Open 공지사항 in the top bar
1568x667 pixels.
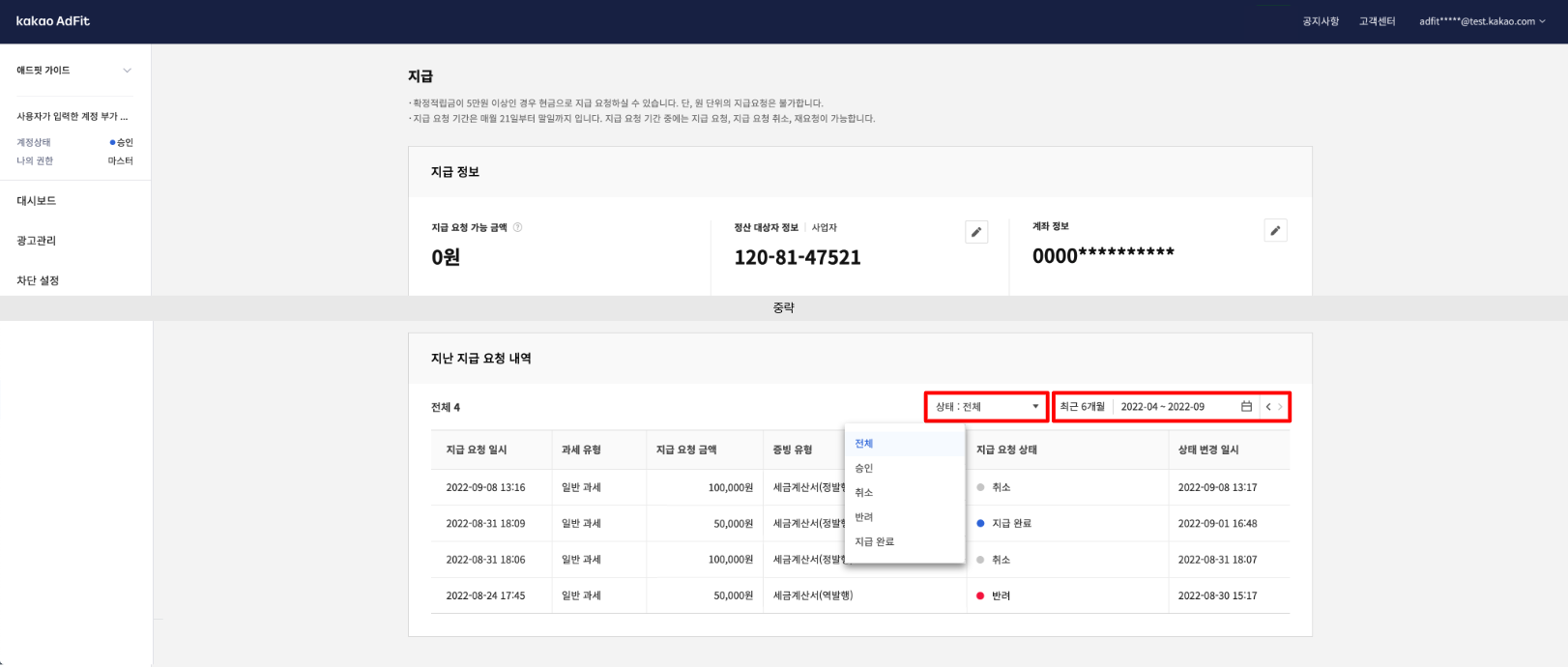[1321, 21]
